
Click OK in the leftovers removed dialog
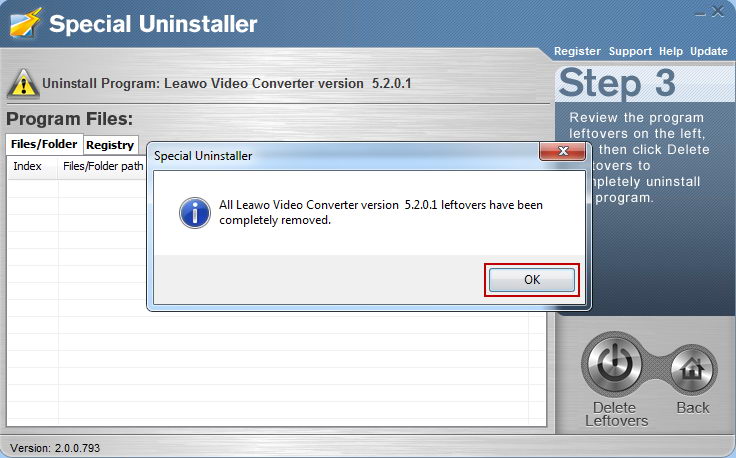tap(532, 280)
